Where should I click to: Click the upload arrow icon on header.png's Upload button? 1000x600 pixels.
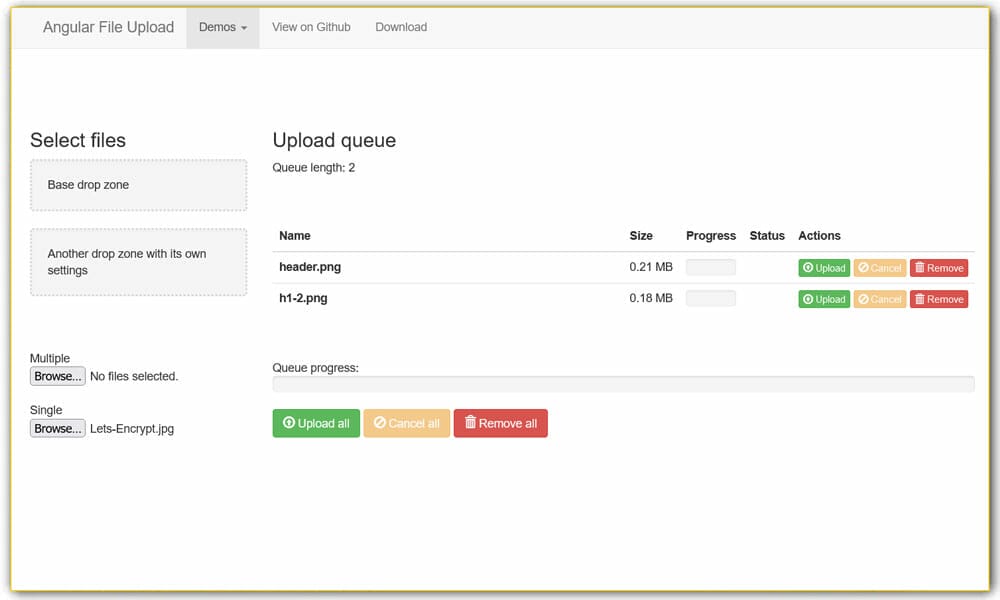coord(808,267)
